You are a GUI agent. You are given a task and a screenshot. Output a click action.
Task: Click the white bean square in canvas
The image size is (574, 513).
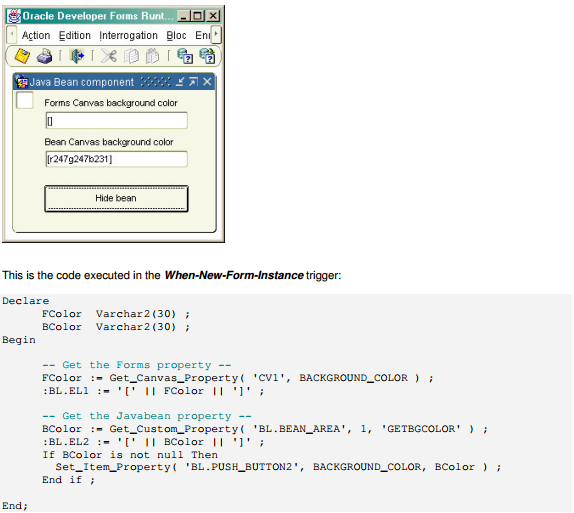click(25, 100)
